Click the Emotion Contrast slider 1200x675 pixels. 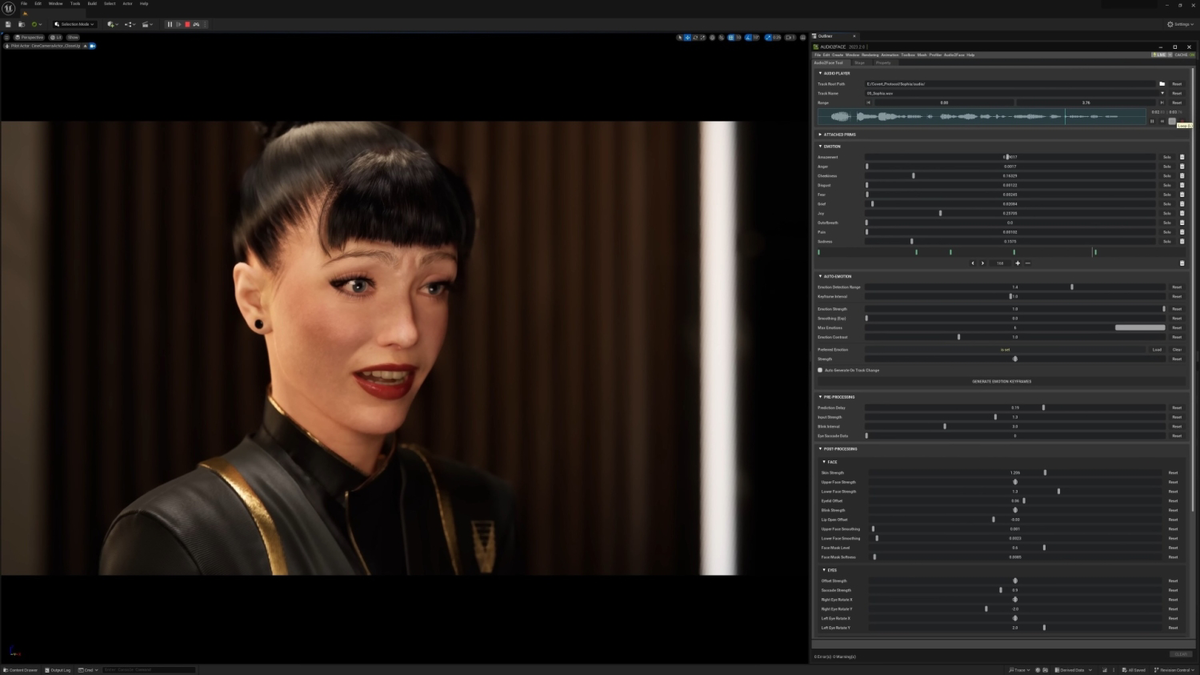pos(1015,337)
